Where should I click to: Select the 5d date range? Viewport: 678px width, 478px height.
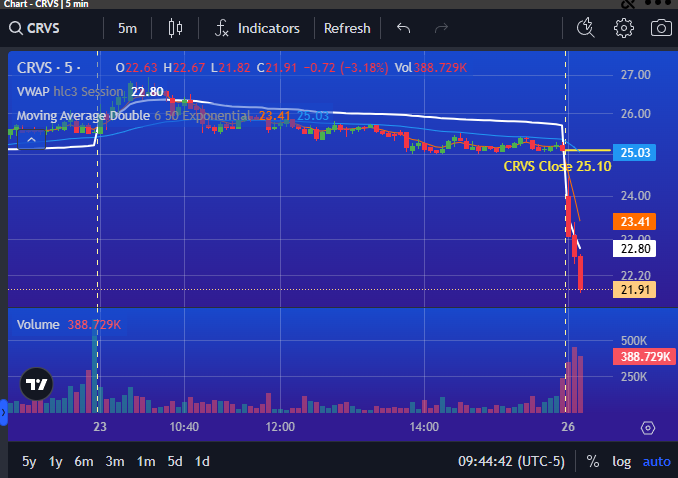(x=175, y=462)
